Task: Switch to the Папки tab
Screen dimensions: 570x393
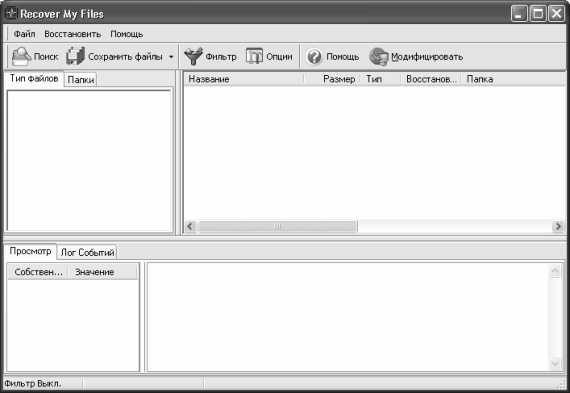Action: click(81, 80)
